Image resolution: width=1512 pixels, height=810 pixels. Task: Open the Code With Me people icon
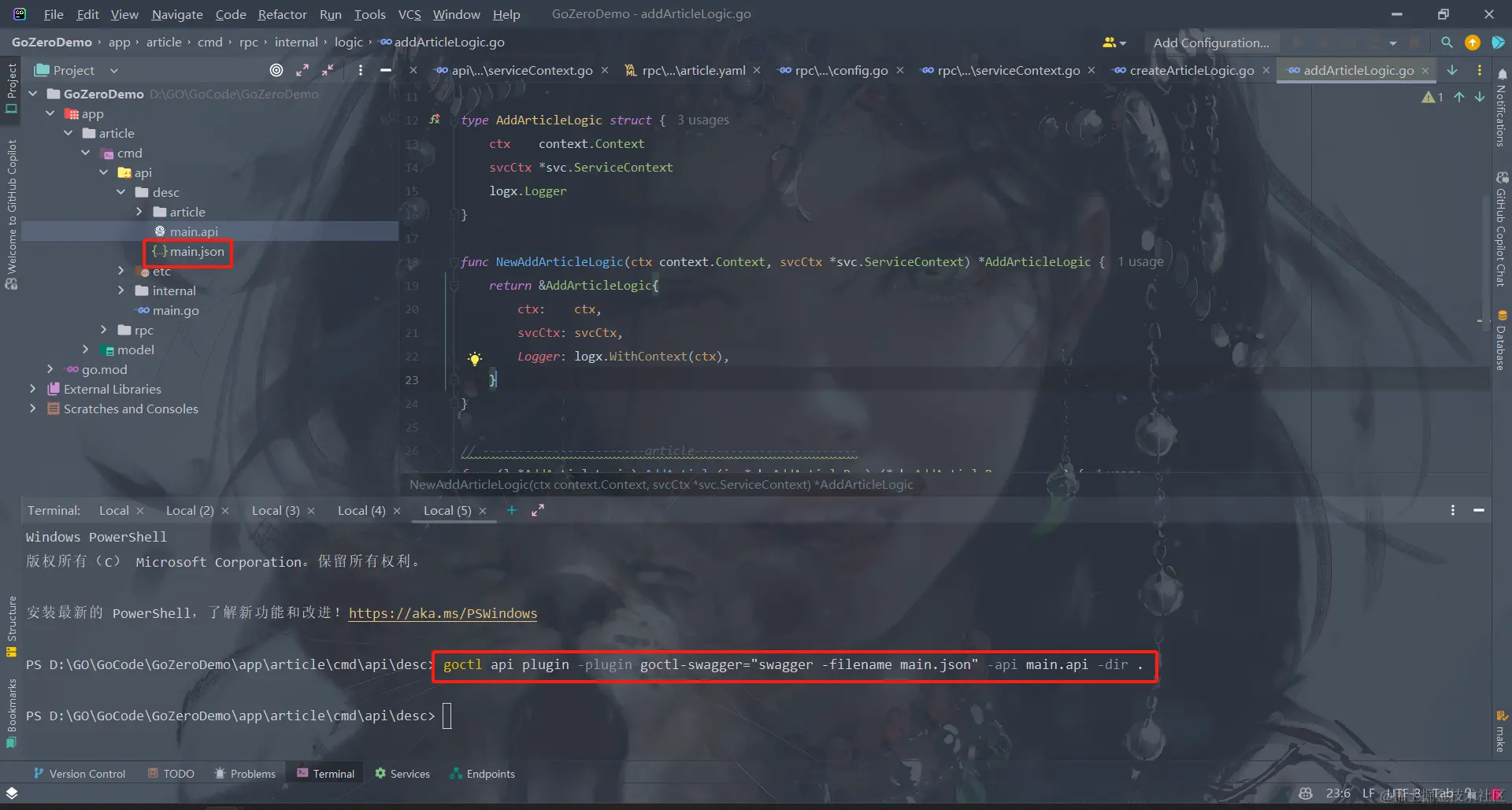1114,43
